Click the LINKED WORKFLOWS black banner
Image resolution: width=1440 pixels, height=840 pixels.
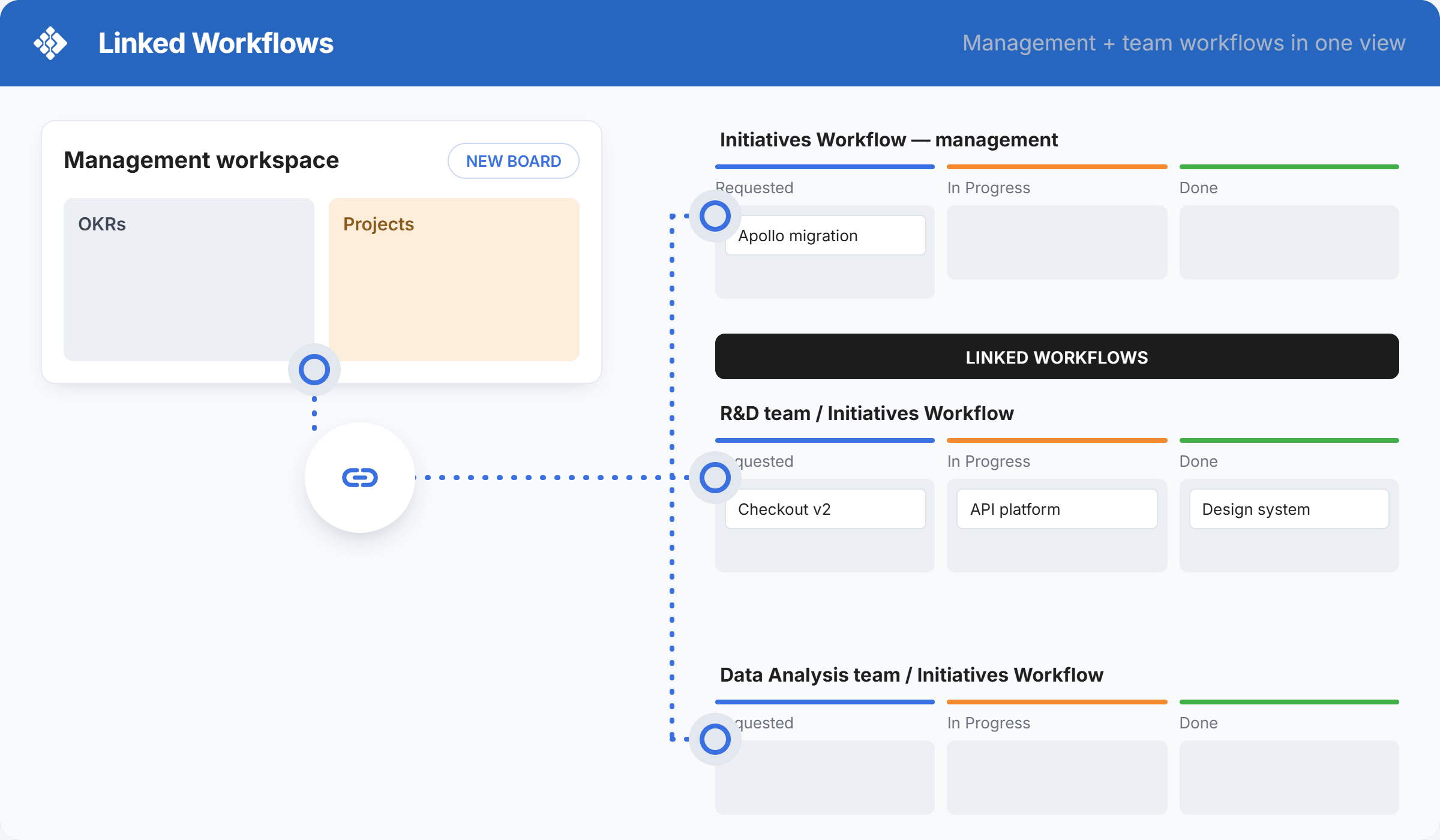click(1057, 356)
